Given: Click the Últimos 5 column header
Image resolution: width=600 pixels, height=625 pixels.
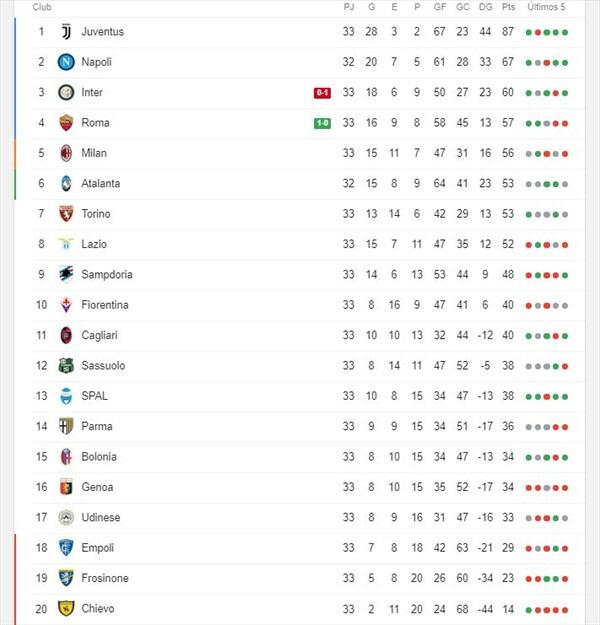Looking at the screenshot, I should pyautogui.click(x=547, y=7).
